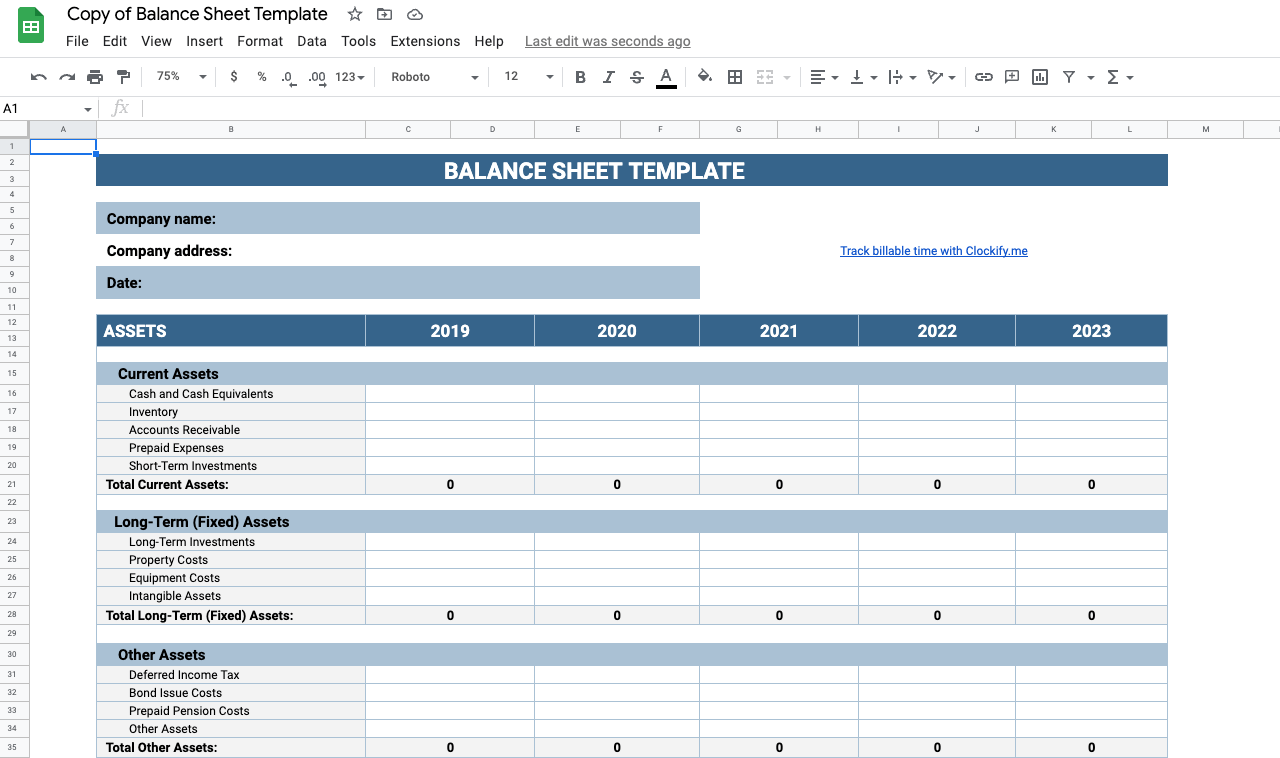This screenshot has height=758, width=1280.
Task: Star this document
Action: 355,14
